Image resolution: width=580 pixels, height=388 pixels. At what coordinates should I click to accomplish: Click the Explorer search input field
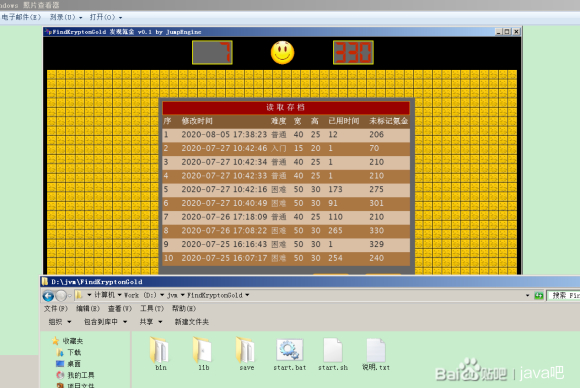(x=563, y=296)
